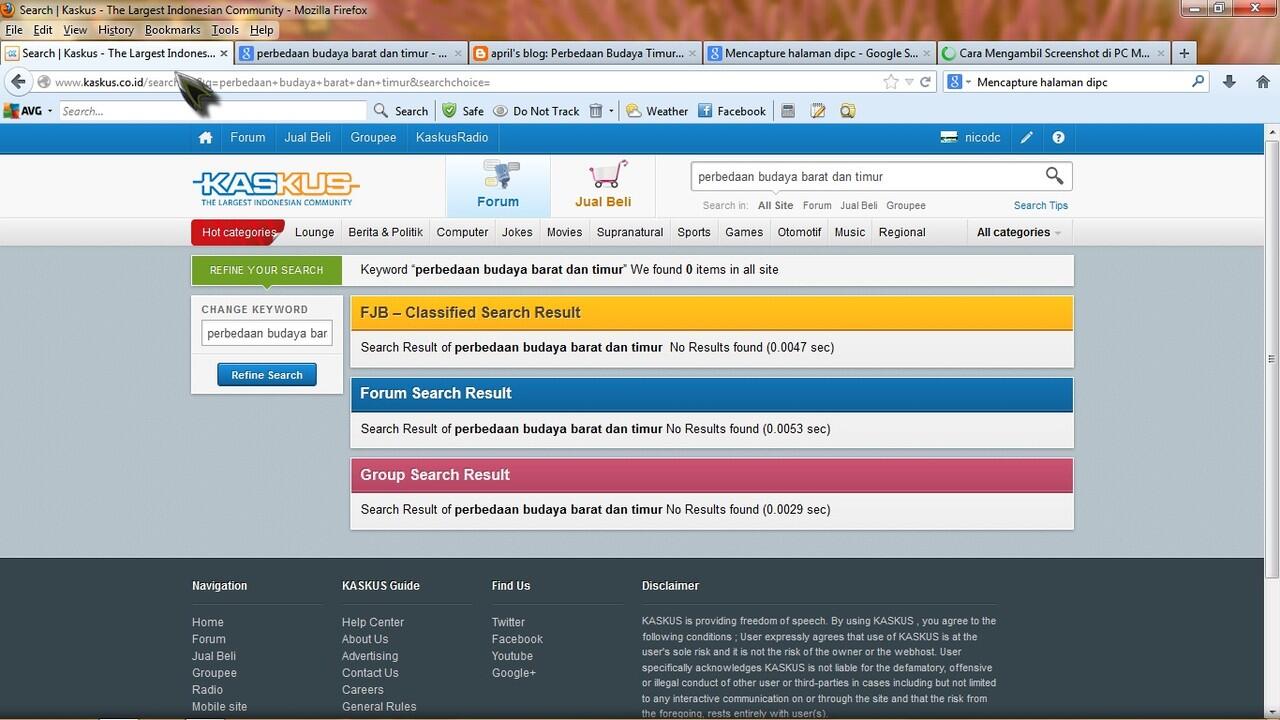Open Weather from AVG toolbar
This screenshot has width=1280, height=720.
[x=657, y=111]
